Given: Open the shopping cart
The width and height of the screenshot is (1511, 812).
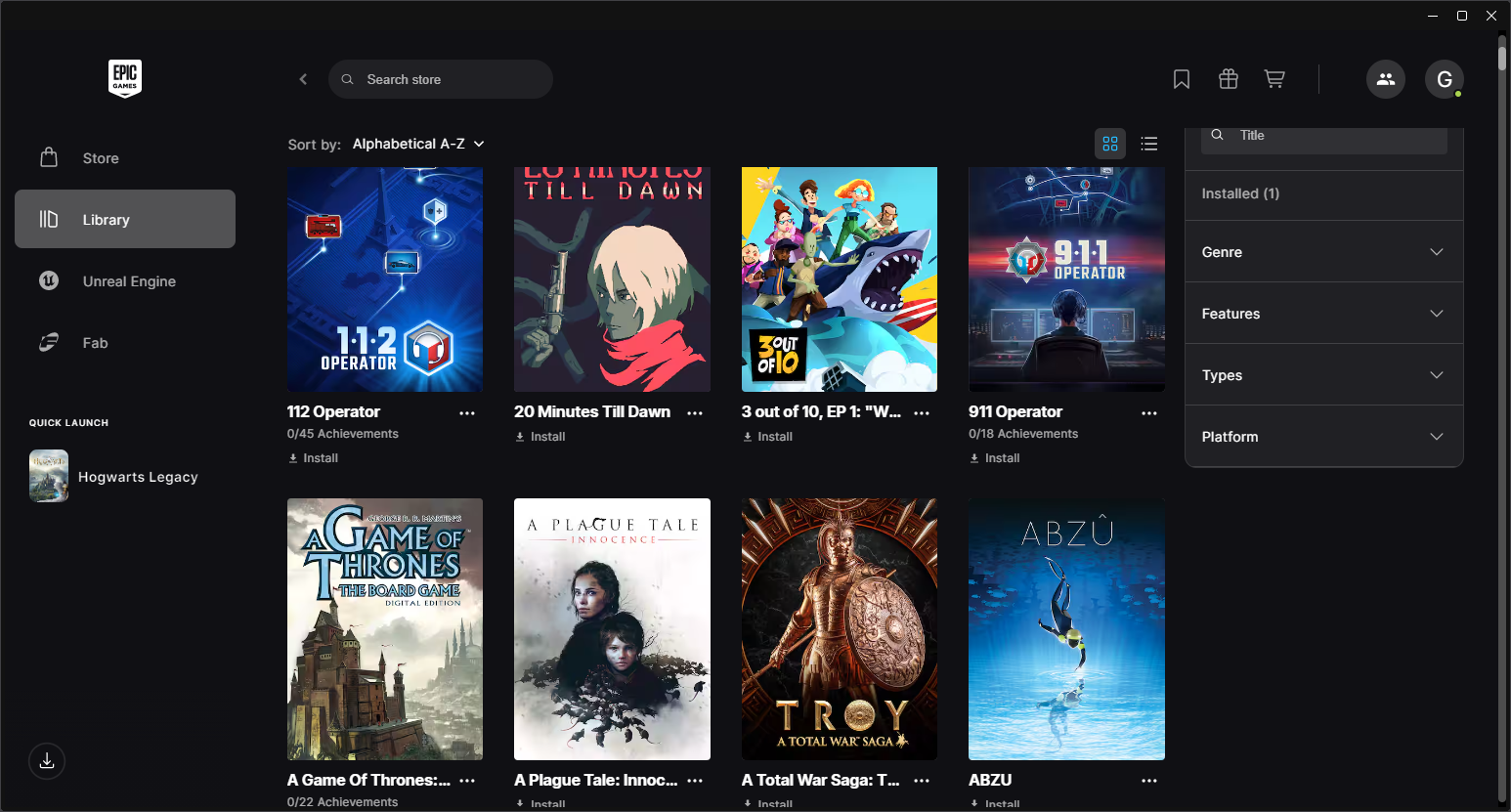Looking at the screenshot, I should point(1274,79).
